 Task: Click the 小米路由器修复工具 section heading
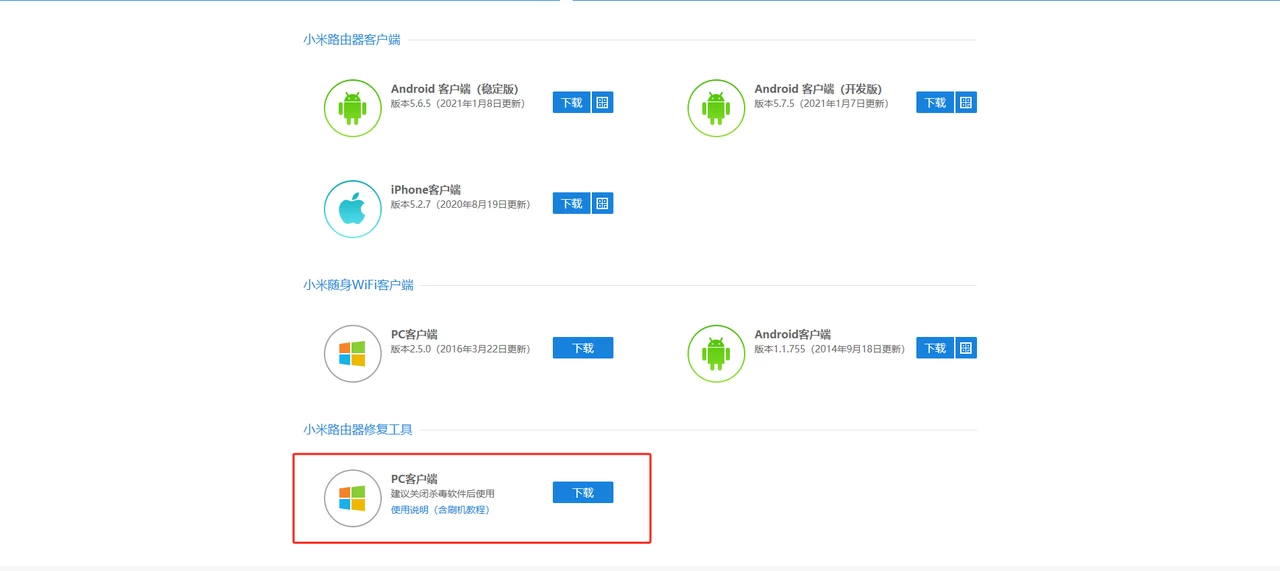tap(358, 430)
